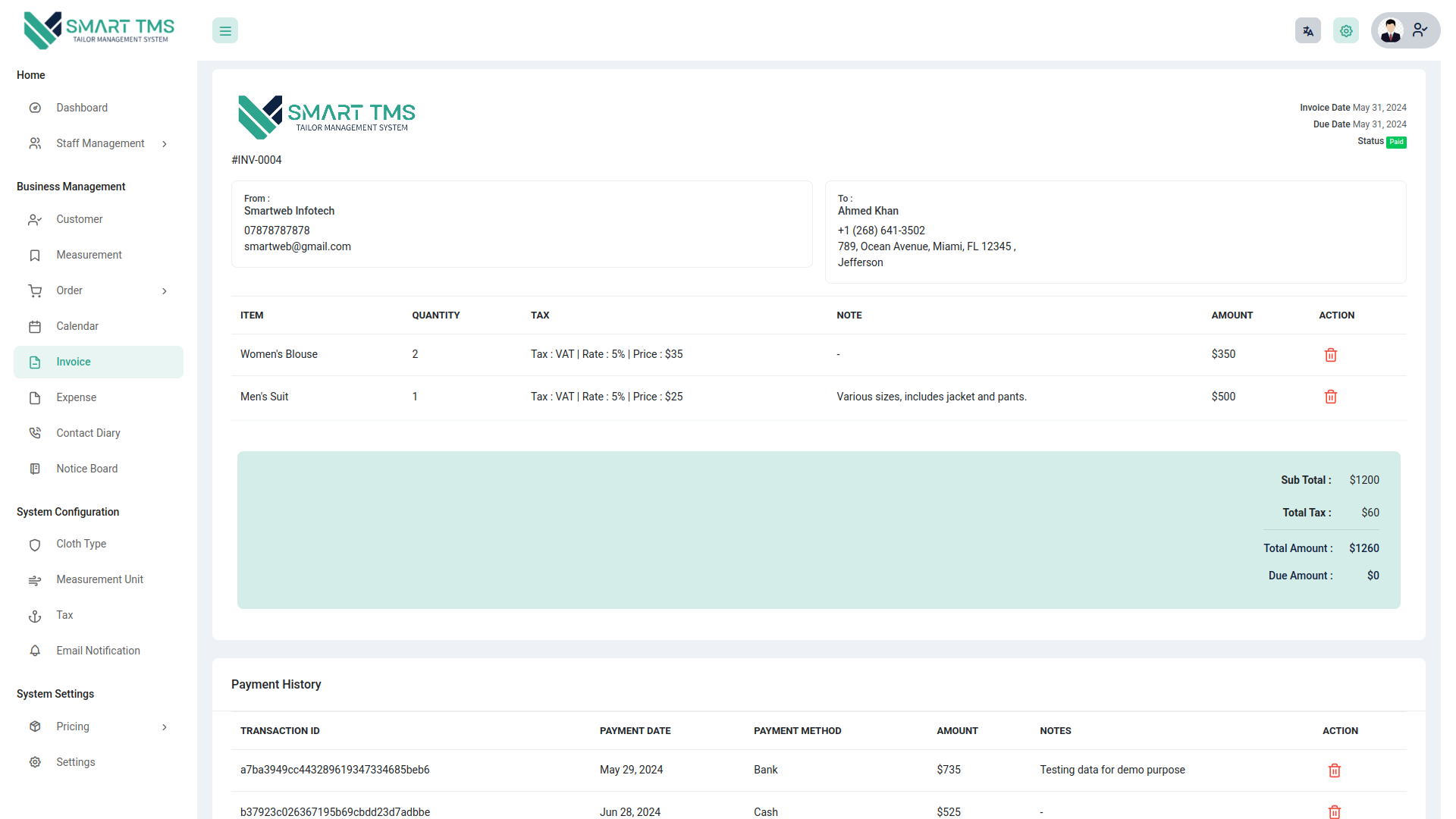Click the Paid status badge
The width and height of the screenshot is (1456, 819).
(1395, 142)
